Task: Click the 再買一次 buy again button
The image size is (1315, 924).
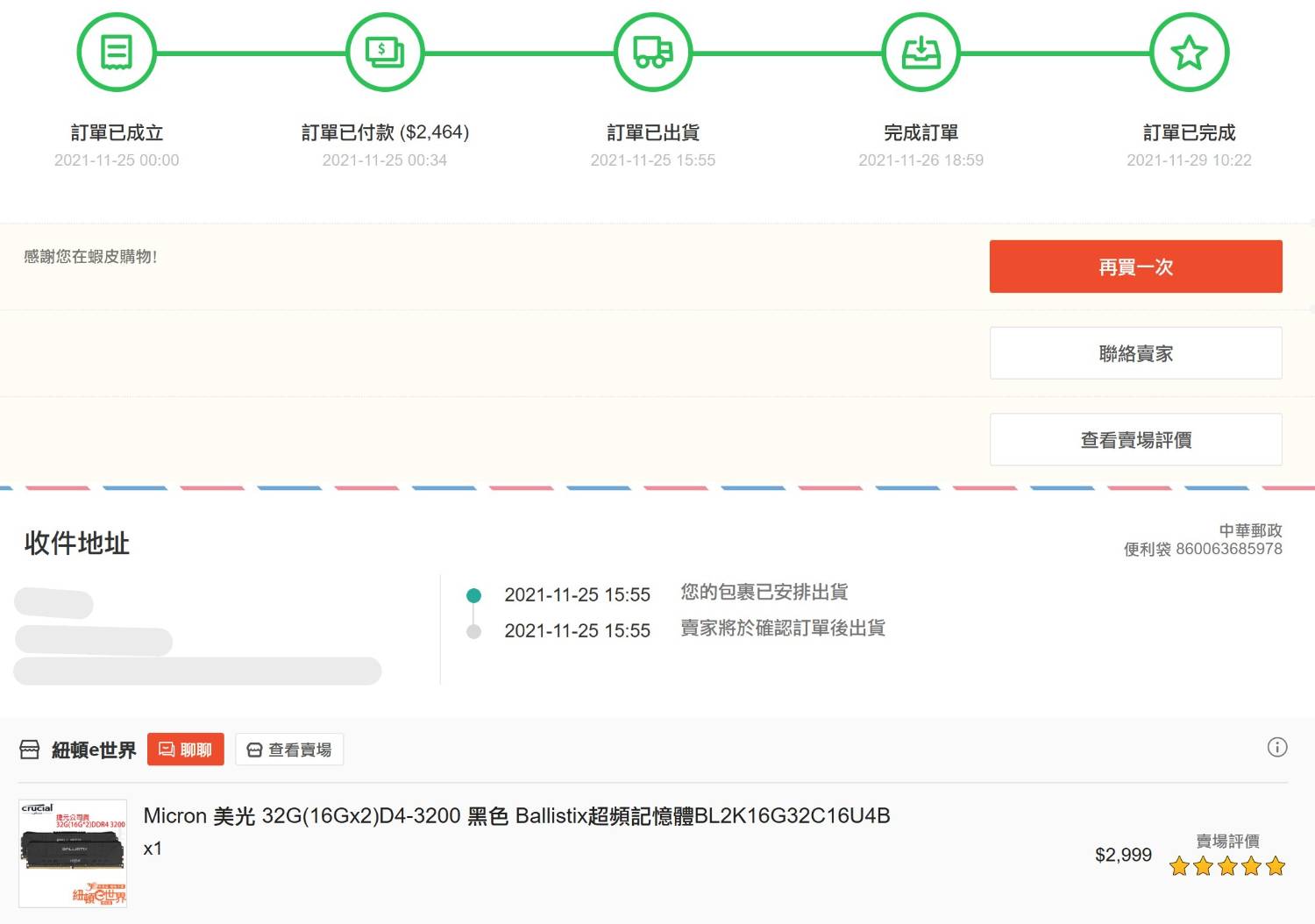Action: pyautogui.click(x=1135, y=267)
